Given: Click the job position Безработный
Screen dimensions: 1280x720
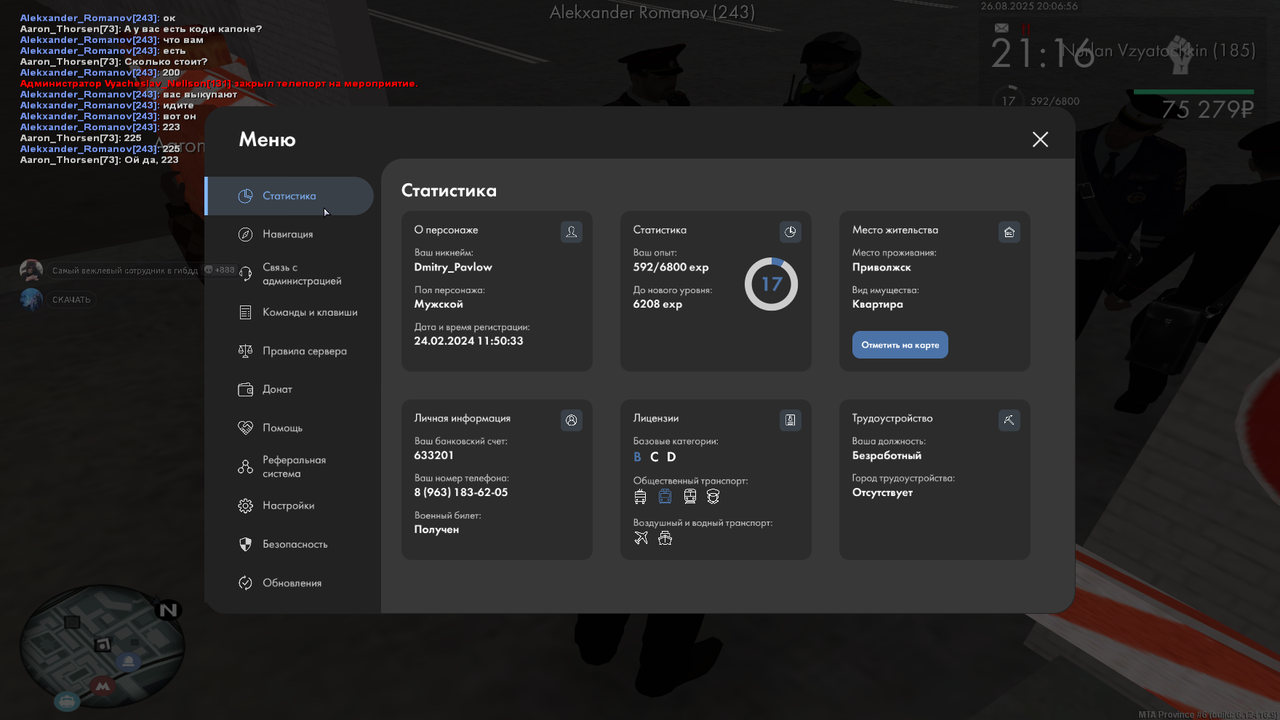Looking at the screenshot, I should [x=887, y=455].
